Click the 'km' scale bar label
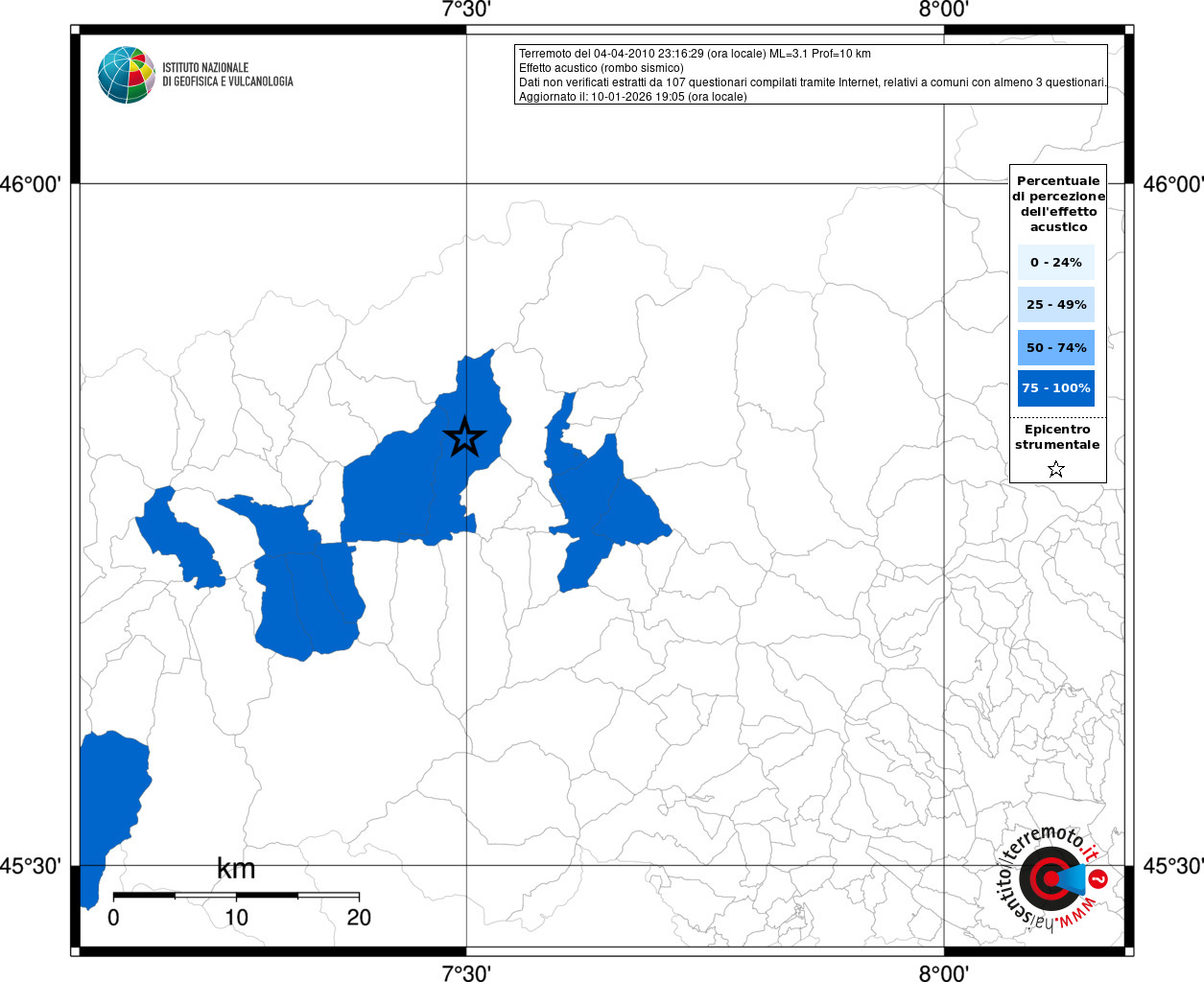Viewport: 1204px width, 982px height. click(x=236, y=869)
